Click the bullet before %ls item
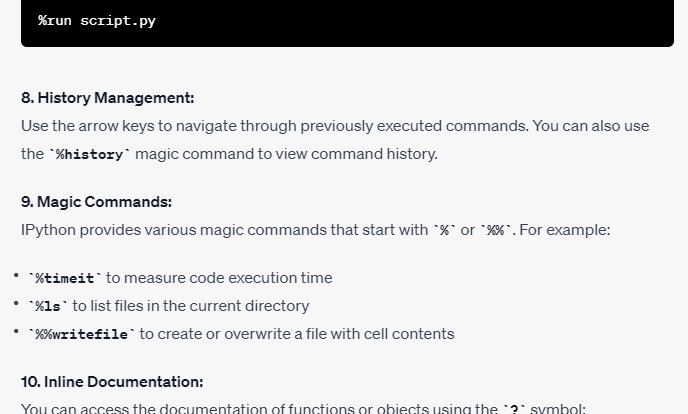Screen dimensions: 688x414 click(x=16, y=303)
